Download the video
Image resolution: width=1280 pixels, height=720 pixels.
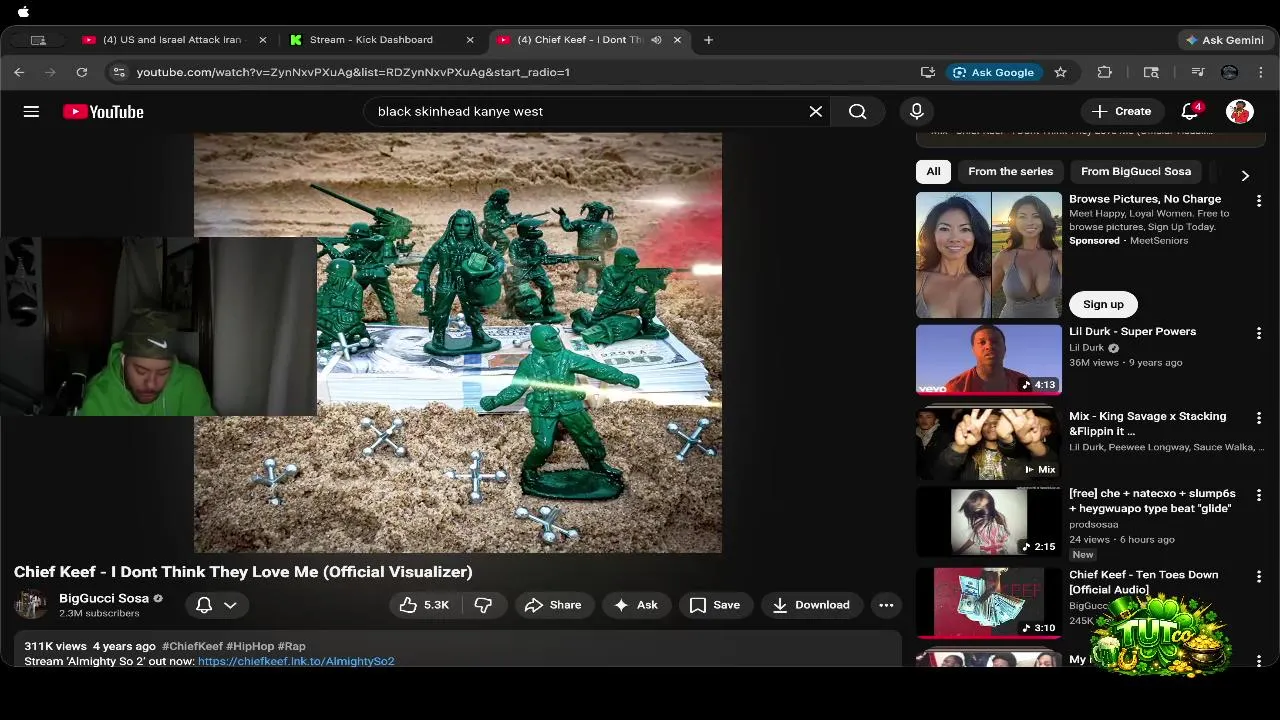click(x=811, y=605)
